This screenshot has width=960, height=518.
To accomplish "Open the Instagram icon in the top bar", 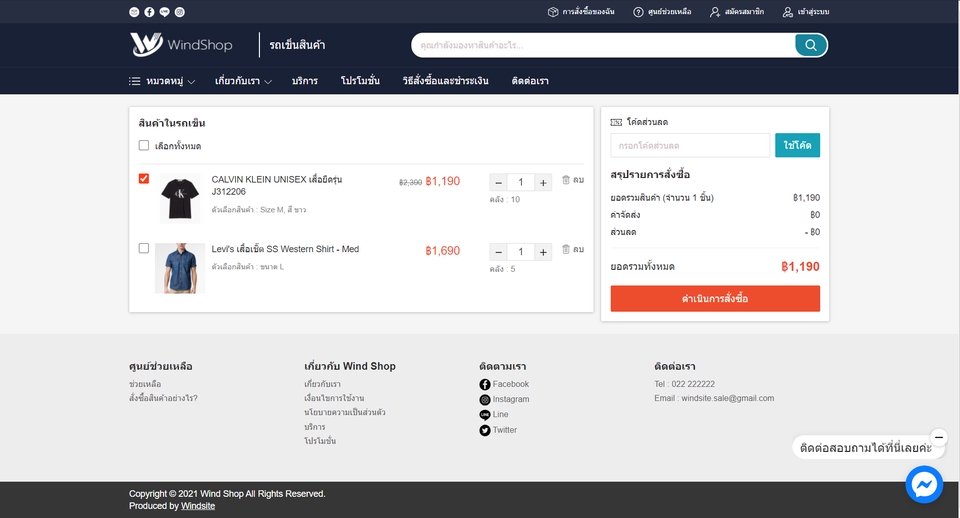I will point(180,12).
